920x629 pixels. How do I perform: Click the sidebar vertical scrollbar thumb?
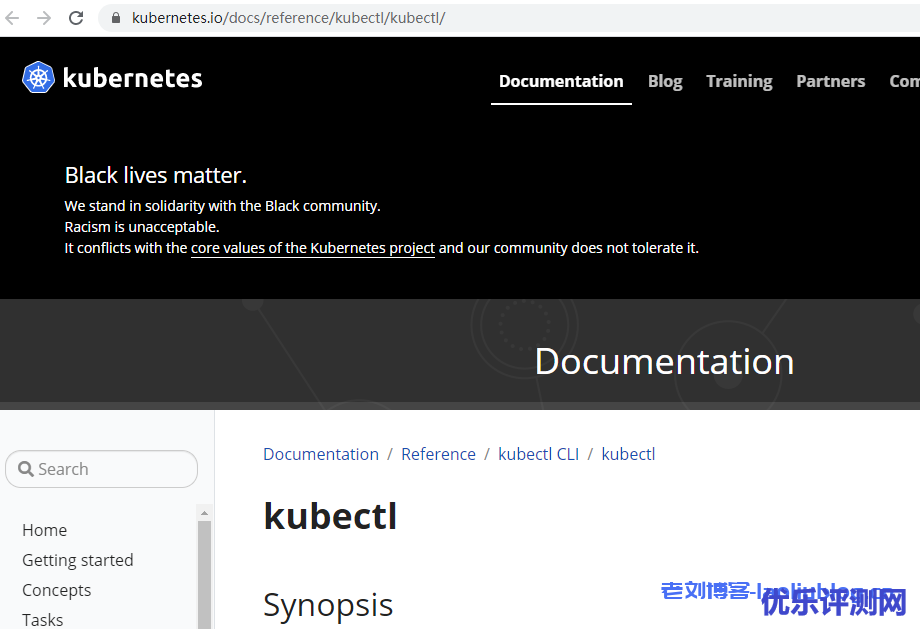(x=204, y=574)
